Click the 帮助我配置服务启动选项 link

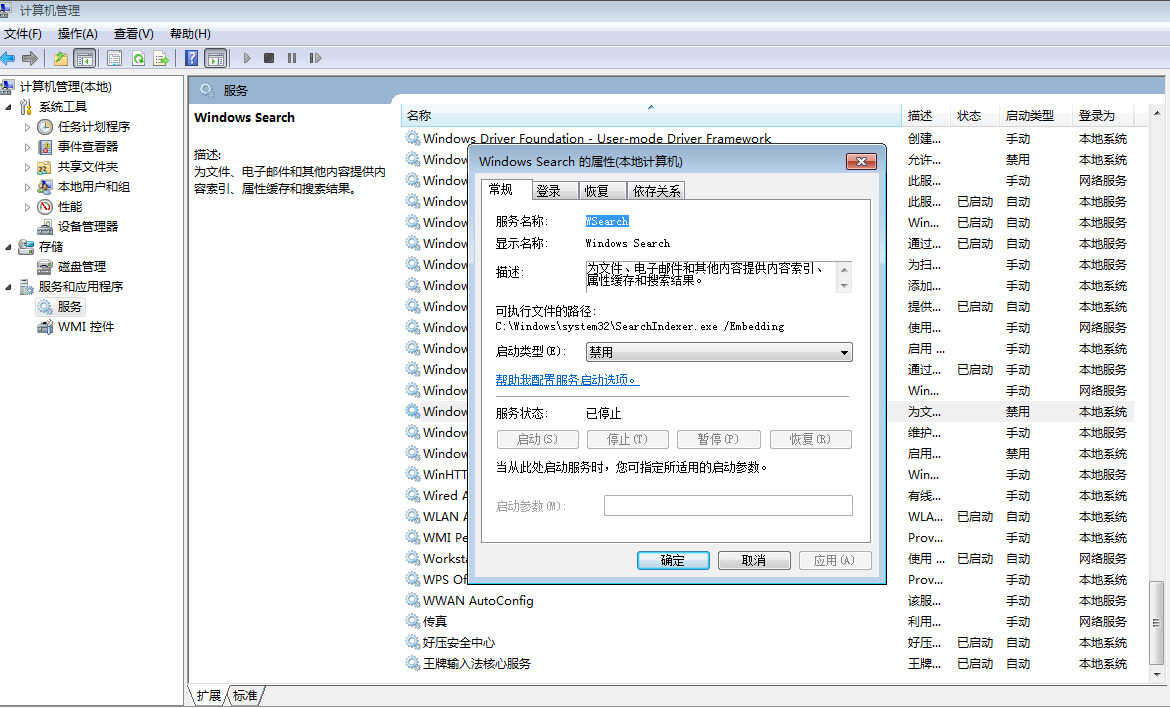click(x=567, y=380)
